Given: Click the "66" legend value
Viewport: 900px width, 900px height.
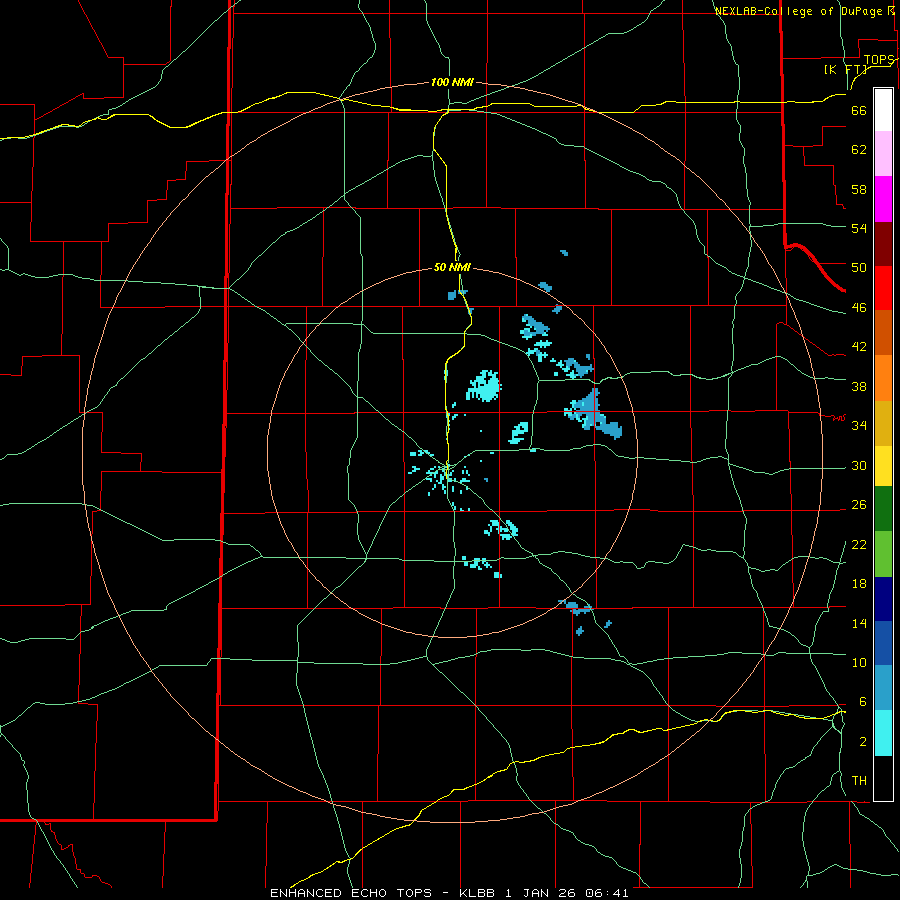Looking at the screenshot, I should point(859,111).
